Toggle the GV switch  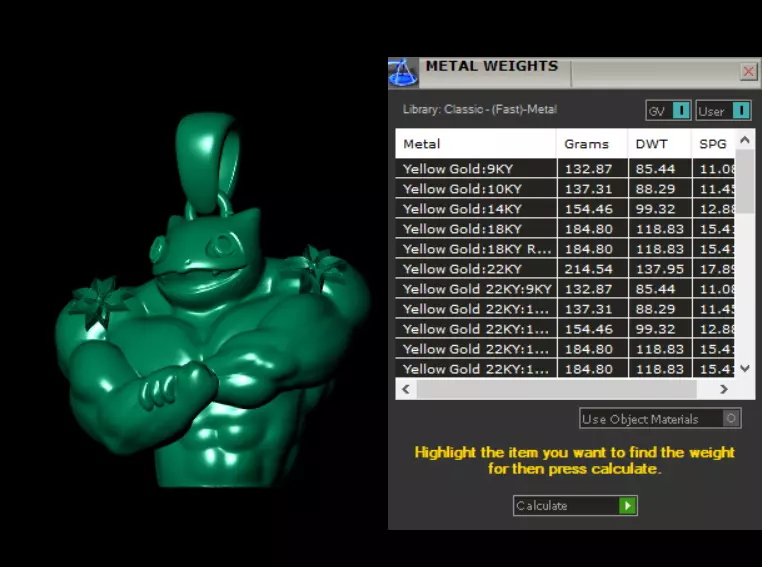tap(668, 111)
